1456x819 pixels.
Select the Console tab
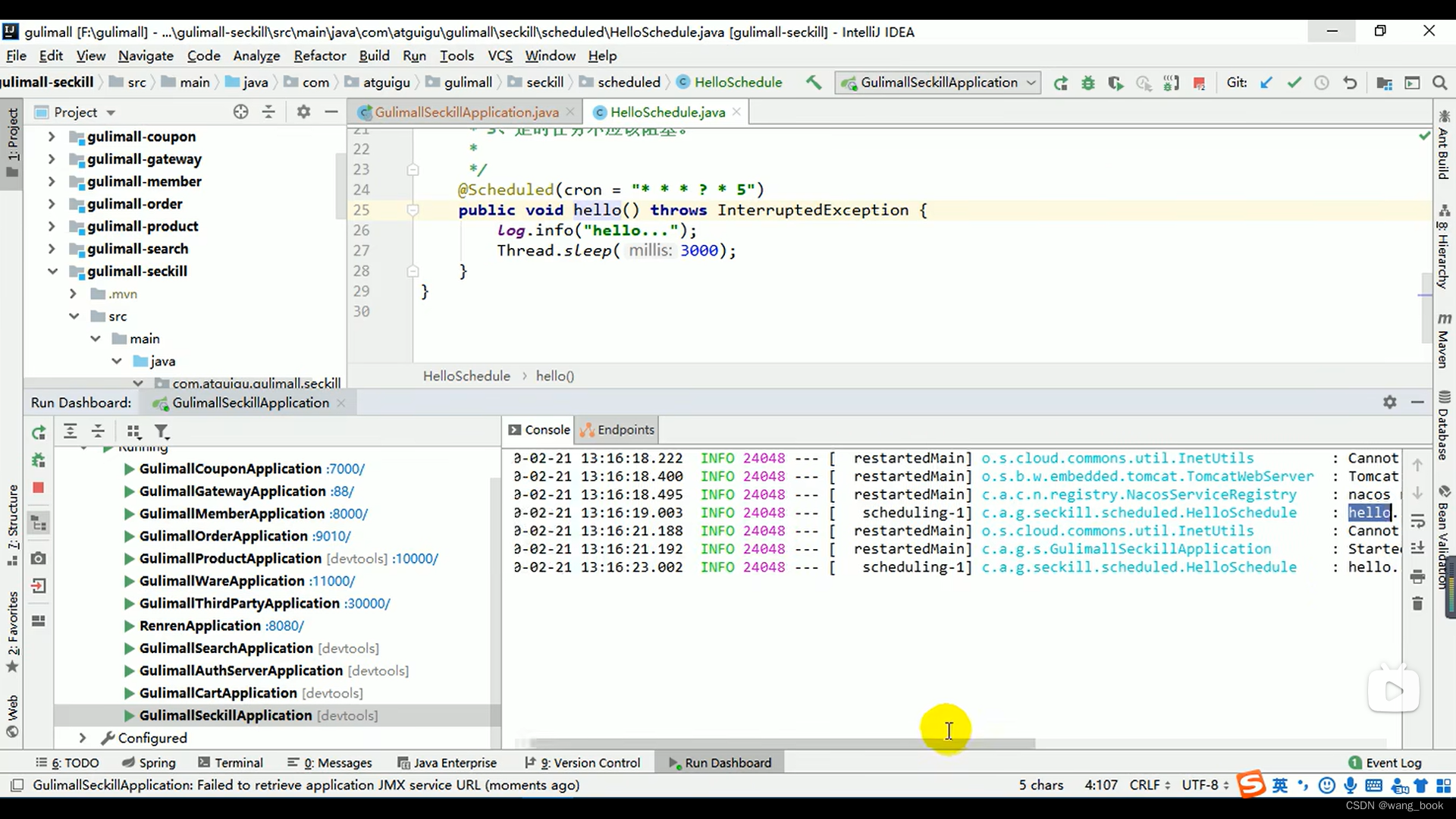coord(538,430)
